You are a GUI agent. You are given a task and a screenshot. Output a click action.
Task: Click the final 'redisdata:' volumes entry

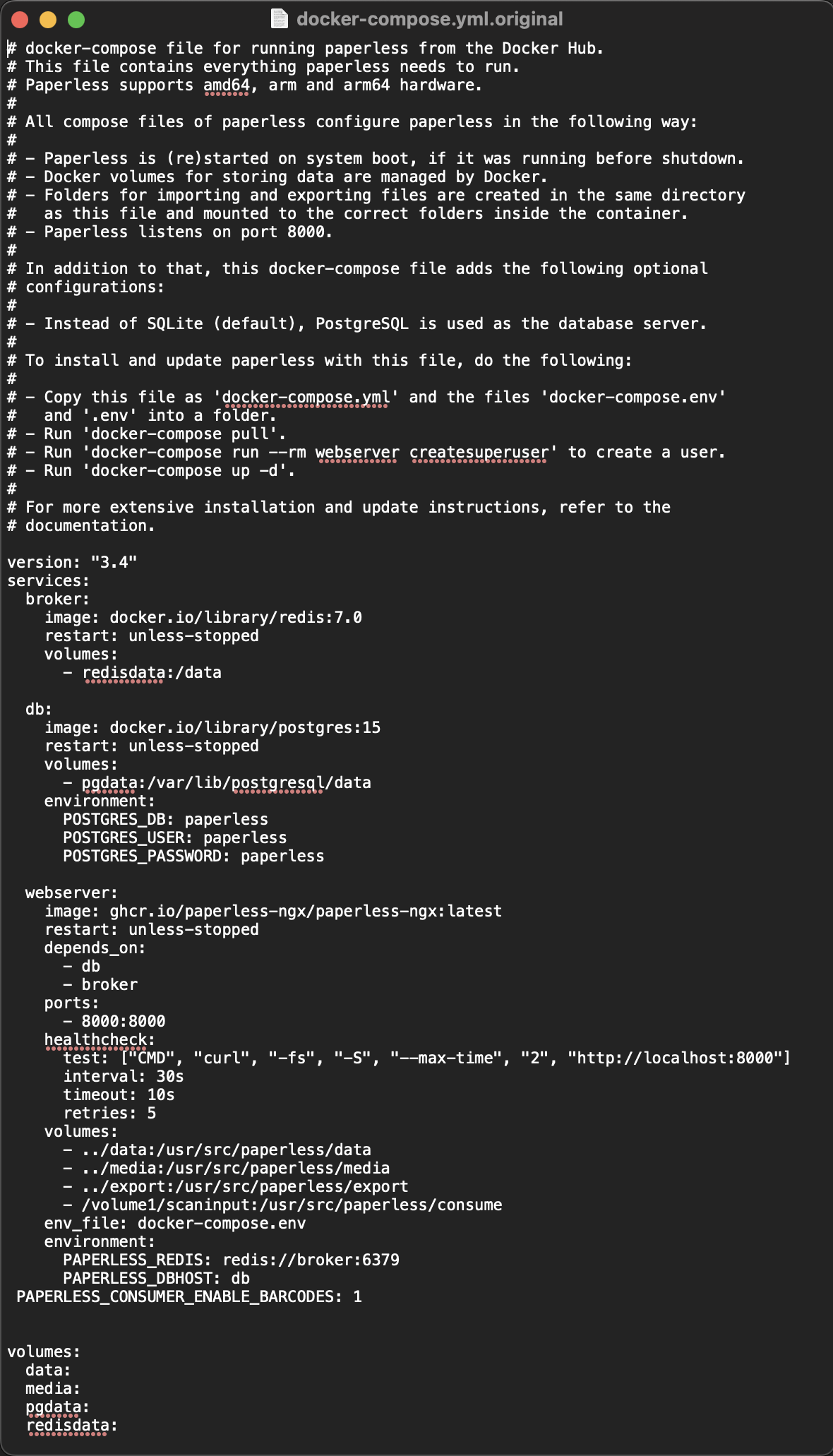tap(72, 1426)
